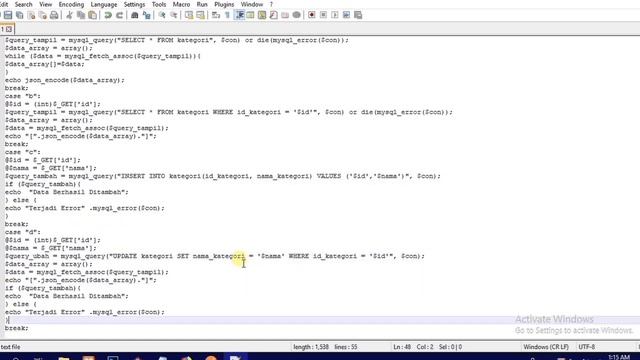Toggle the Document Map icon
This screenshot has height=360, width=640.
(x=262, y=15)
